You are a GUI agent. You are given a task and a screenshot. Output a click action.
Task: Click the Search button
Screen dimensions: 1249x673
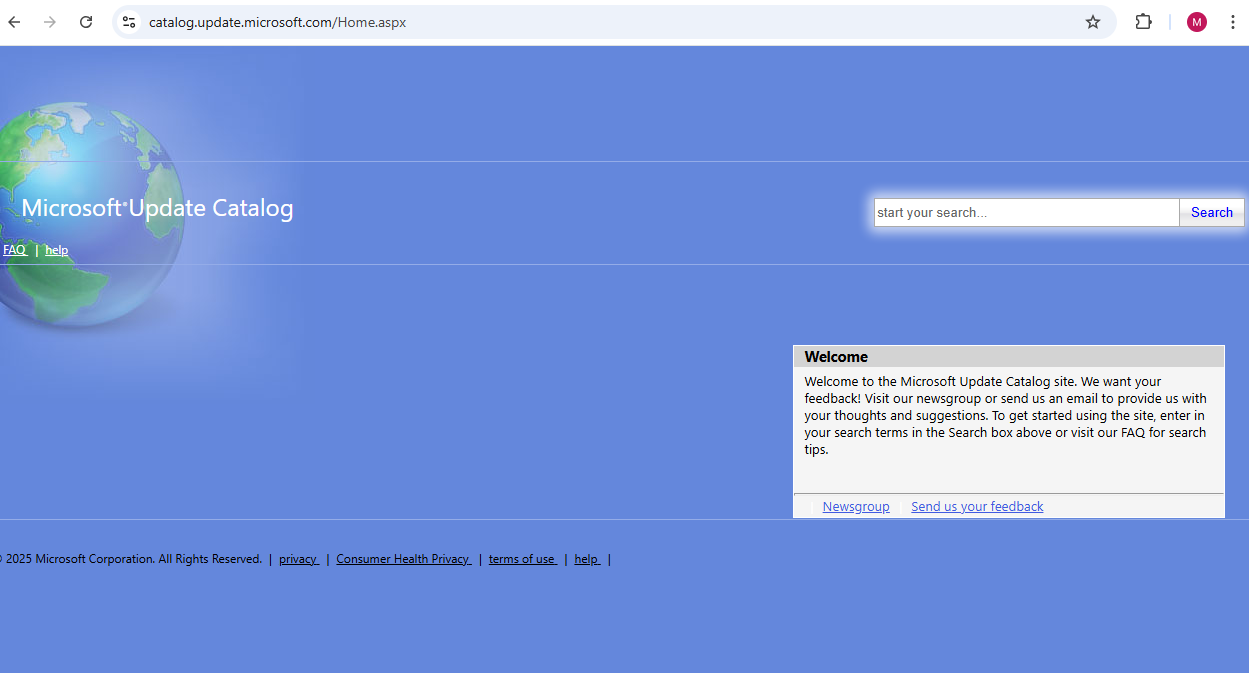[x=1212, y=212]
